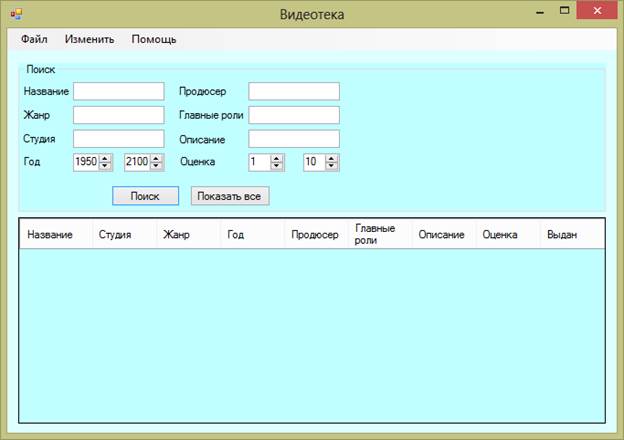Open the Файл menu
The image size is (624, 440).
pyautogui.click(x=34, y=39)
